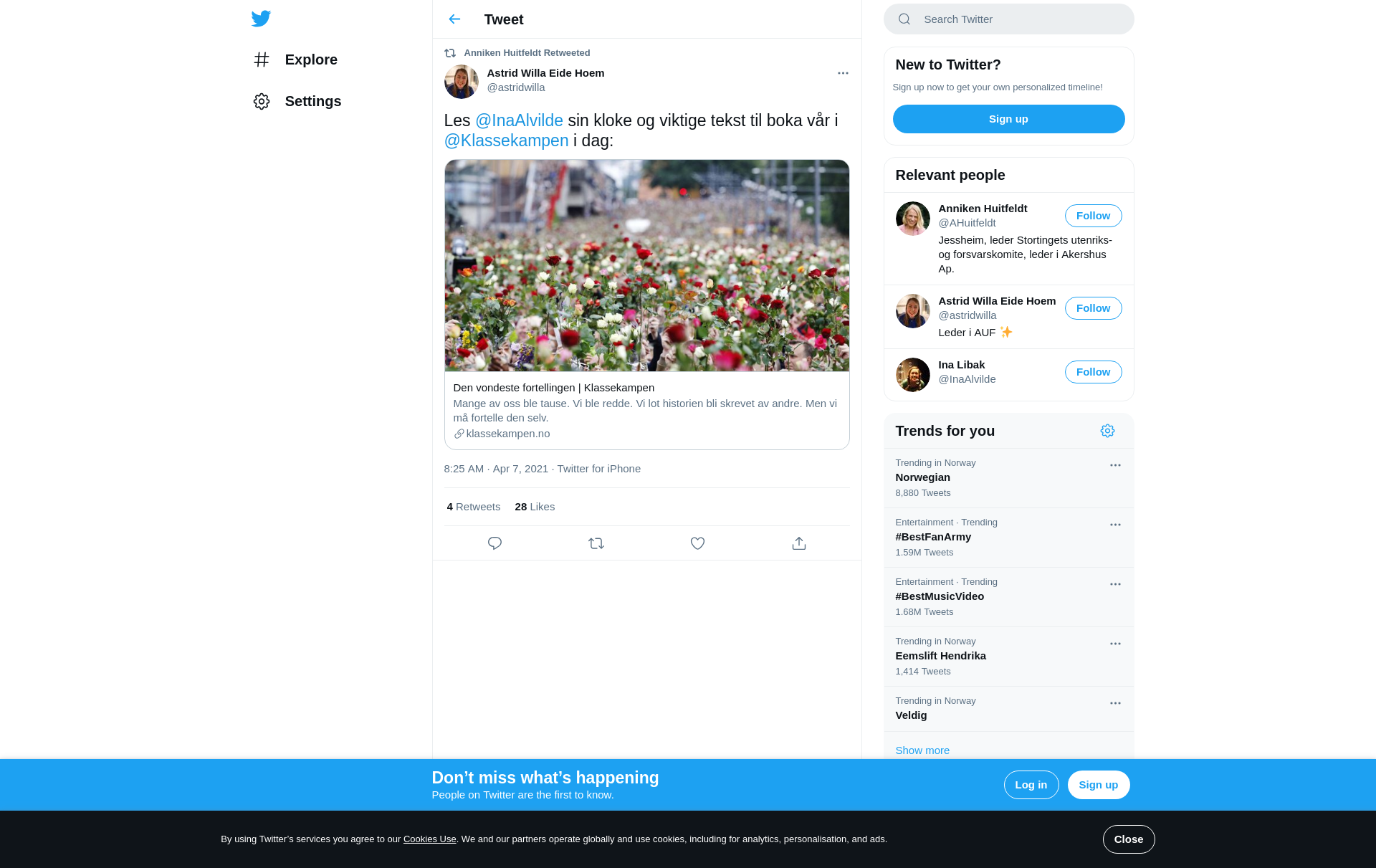Open Astrid Willa Eide Hoem's avatar in tweet

(462, 82)
